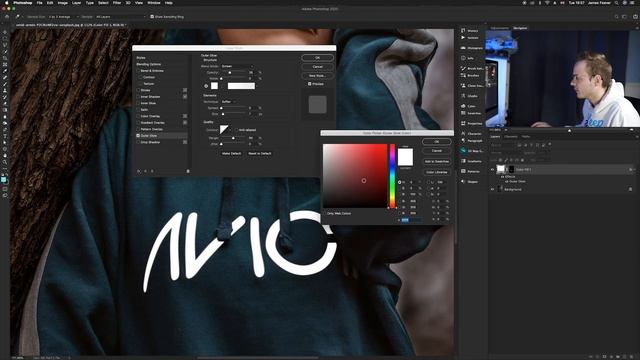Open the History panel icon

(463, 31)
